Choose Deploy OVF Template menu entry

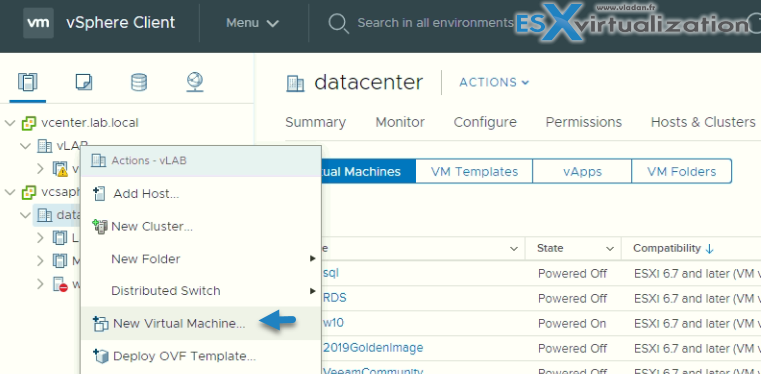(x=200, y=356)
